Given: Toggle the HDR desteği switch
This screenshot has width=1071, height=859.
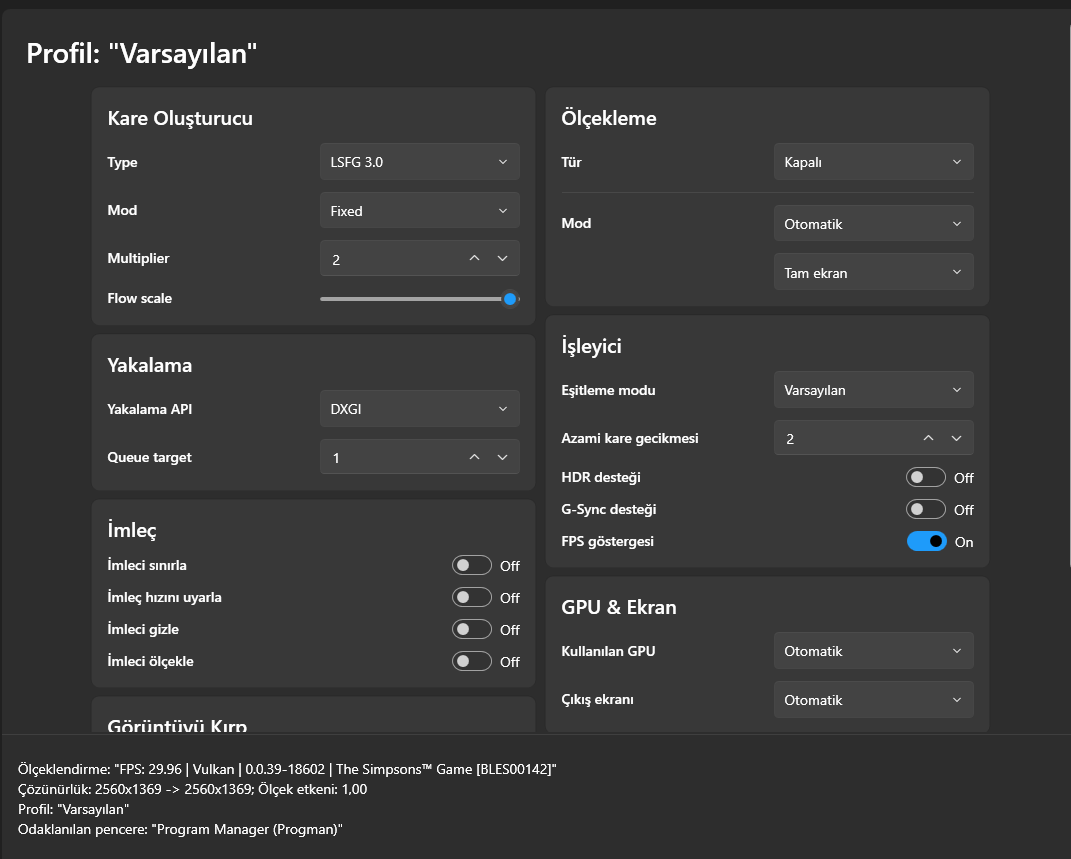Looking at the screenshot, I should pos(925,478).
